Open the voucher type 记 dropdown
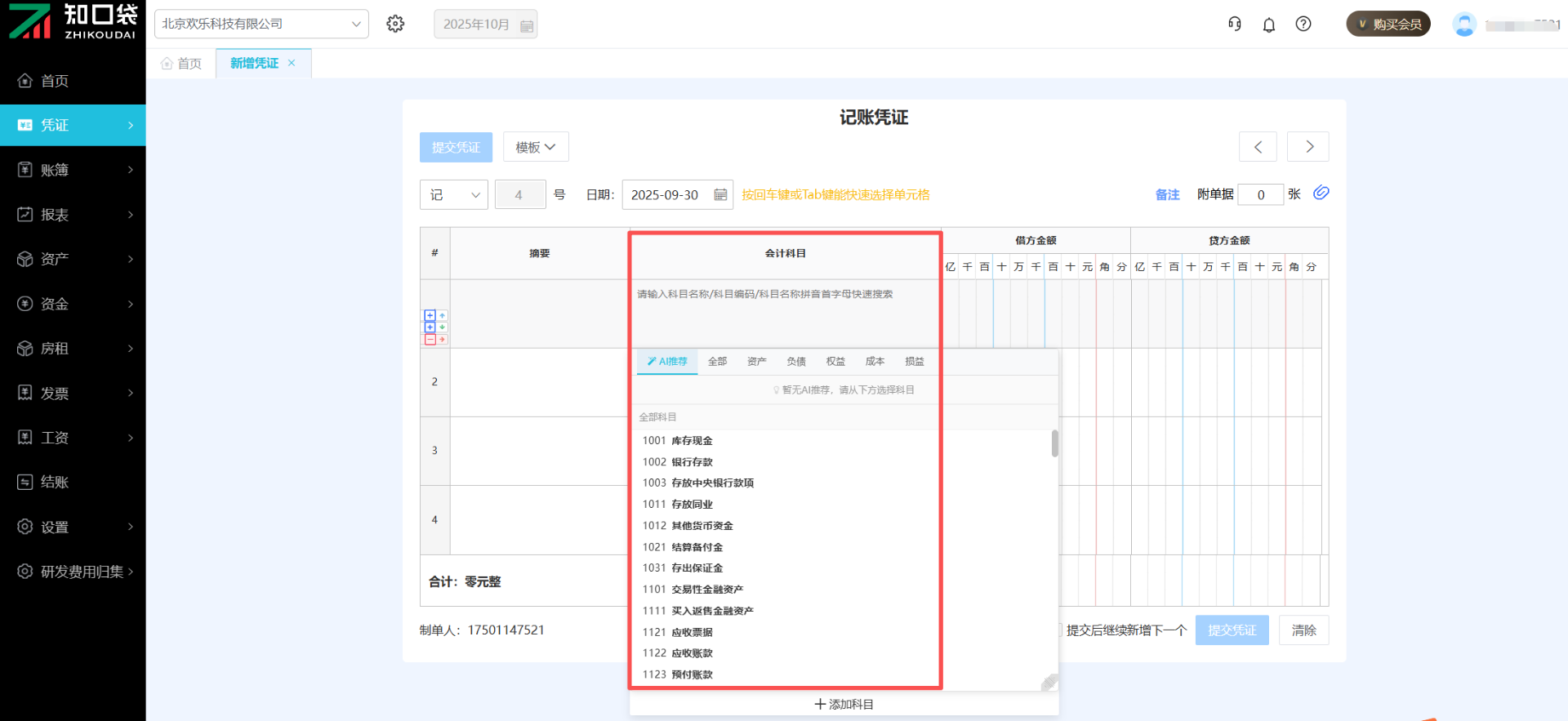 point(453,194)
